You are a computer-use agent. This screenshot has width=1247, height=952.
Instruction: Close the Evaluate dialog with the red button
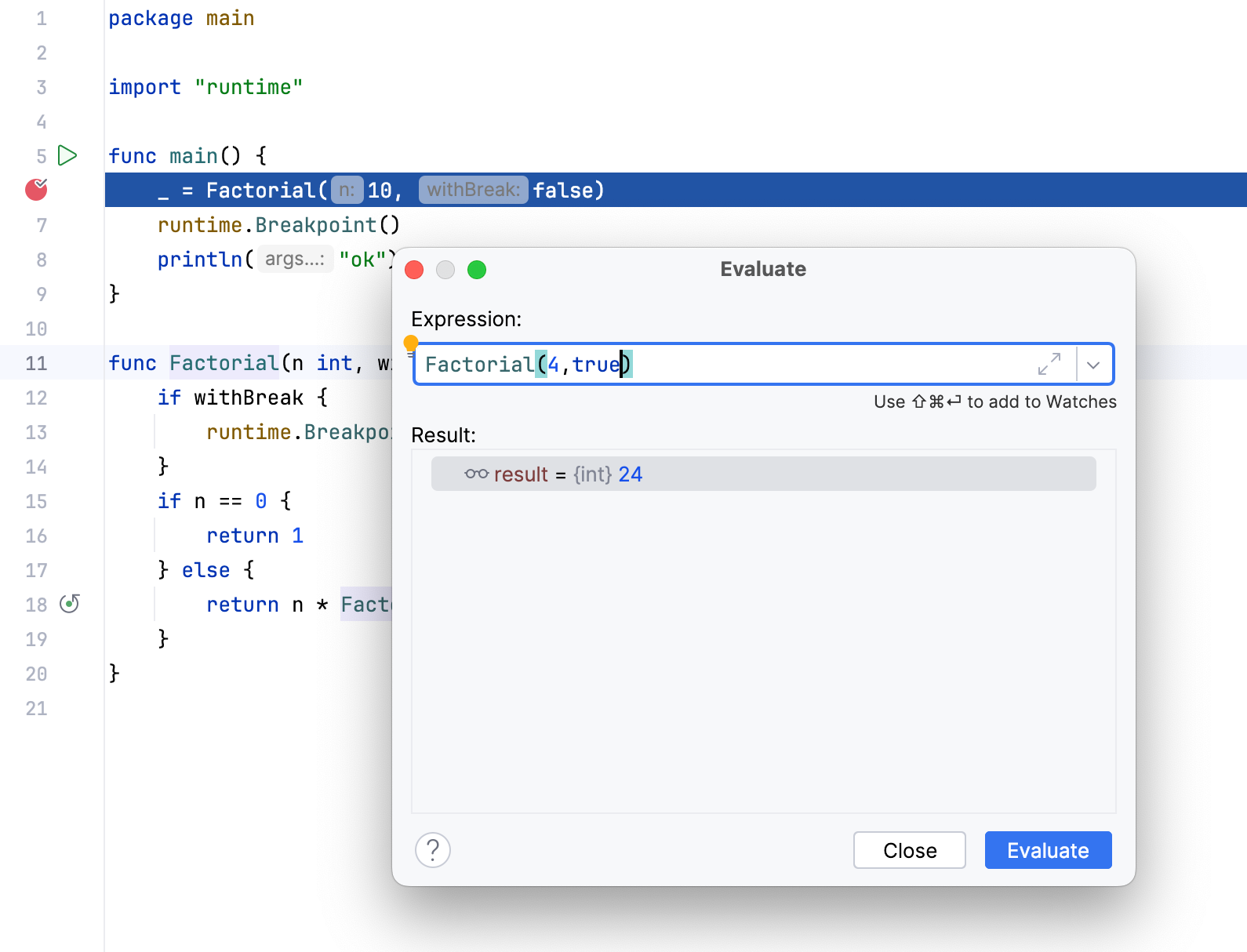point(414,270)
